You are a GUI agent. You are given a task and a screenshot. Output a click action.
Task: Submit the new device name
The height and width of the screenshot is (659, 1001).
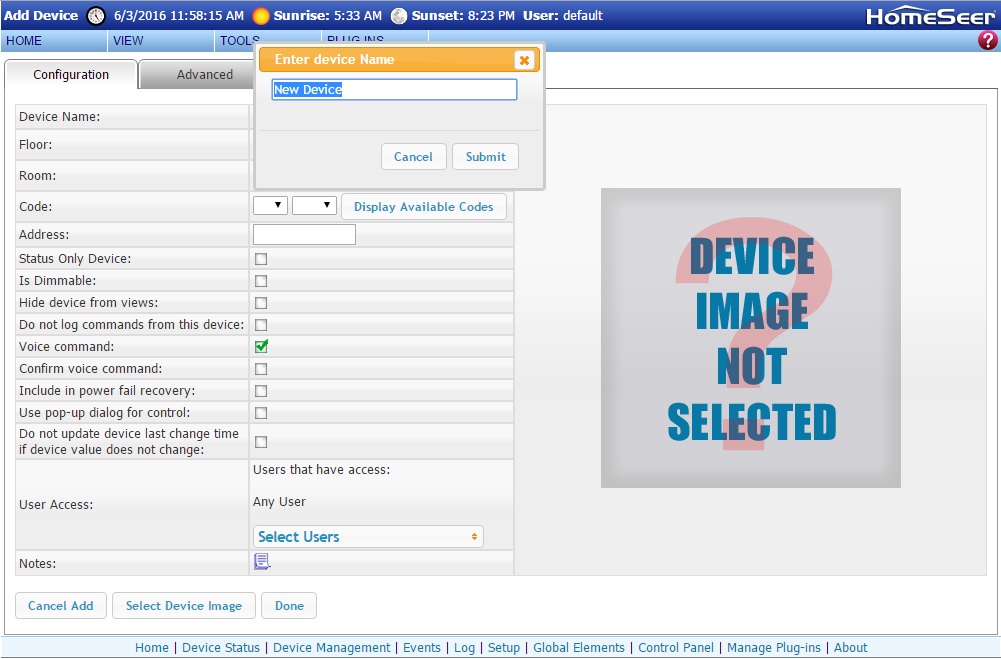pos(485,156)
